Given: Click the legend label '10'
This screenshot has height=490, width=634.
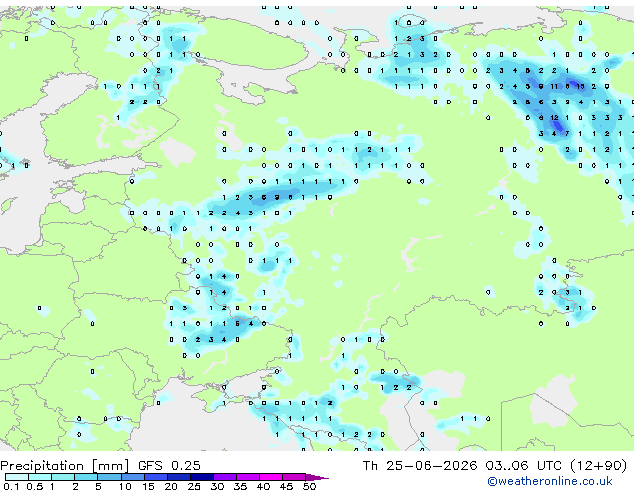Looking at the screenshot, I should tap(125, 486).
